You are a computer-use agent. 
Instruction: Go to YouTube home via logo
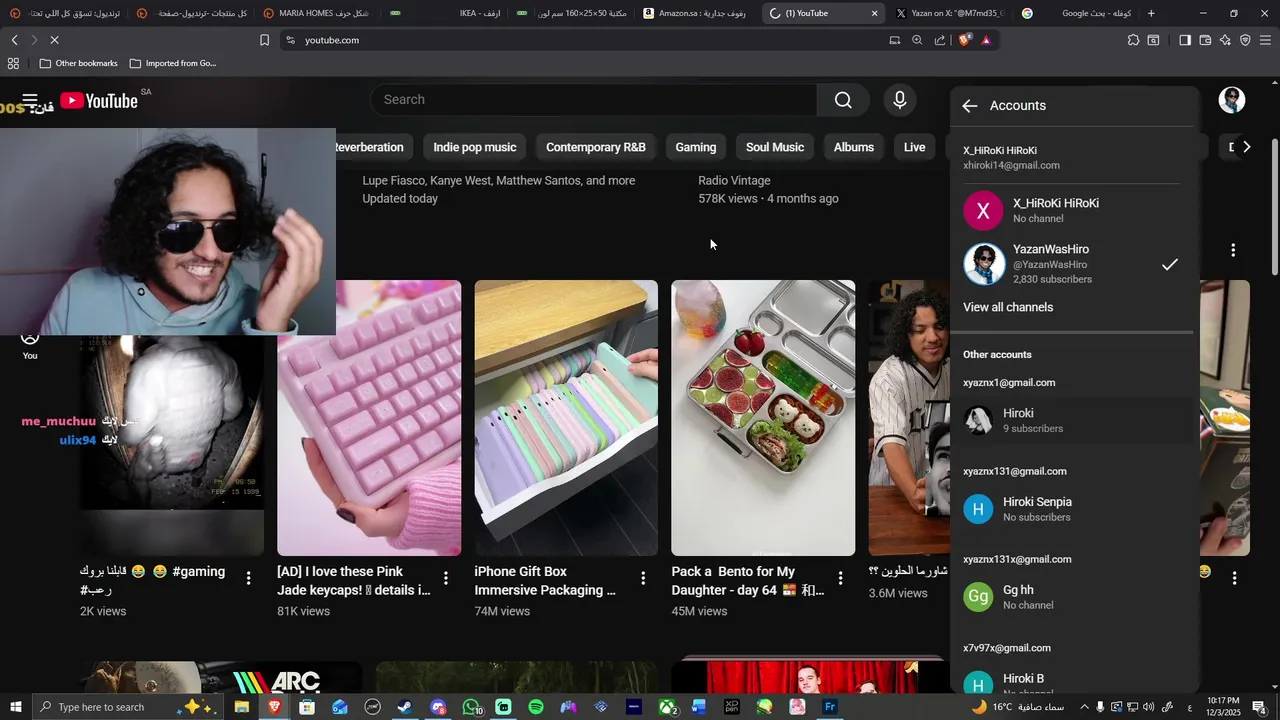click(x=100, y=100)
